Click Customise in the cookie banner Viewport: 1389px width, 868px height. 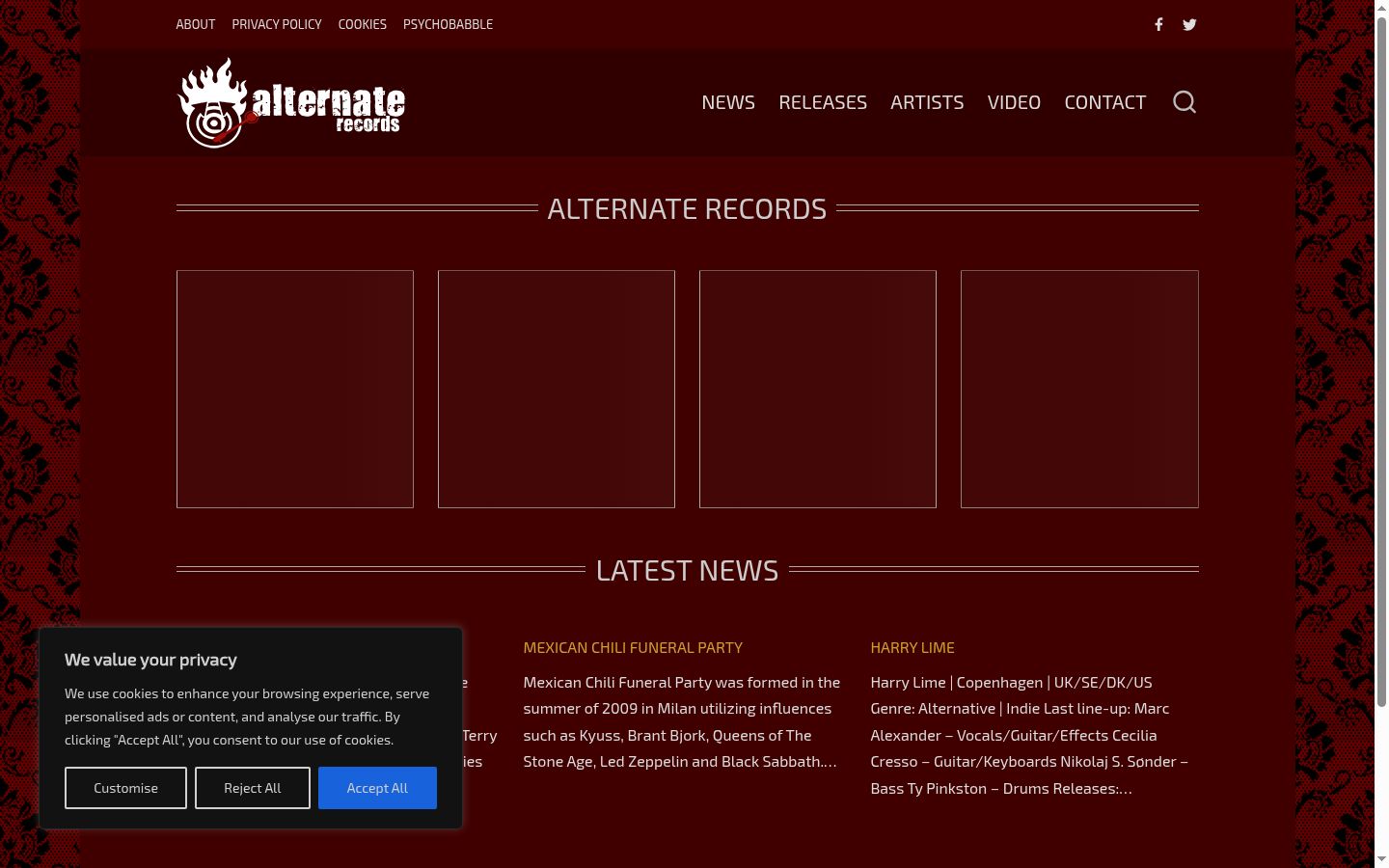pyautogui.click(x=125, y=788)
